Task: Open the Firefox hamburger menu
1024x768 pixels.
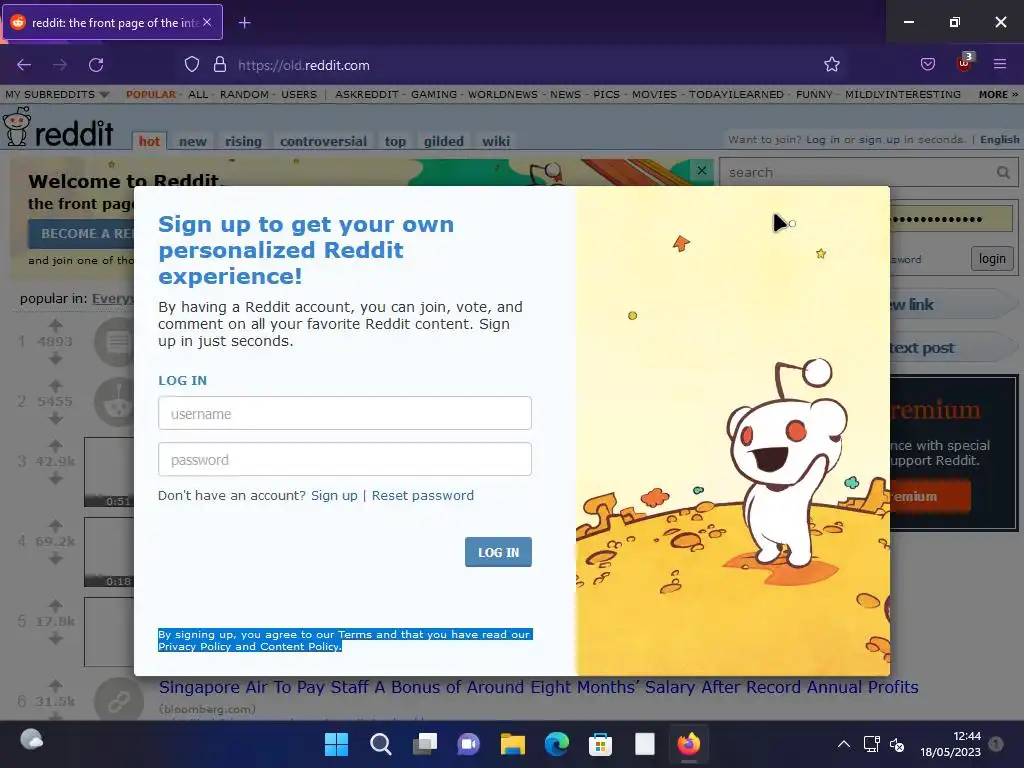Action: pyautogui.click(x=999, y=64)
